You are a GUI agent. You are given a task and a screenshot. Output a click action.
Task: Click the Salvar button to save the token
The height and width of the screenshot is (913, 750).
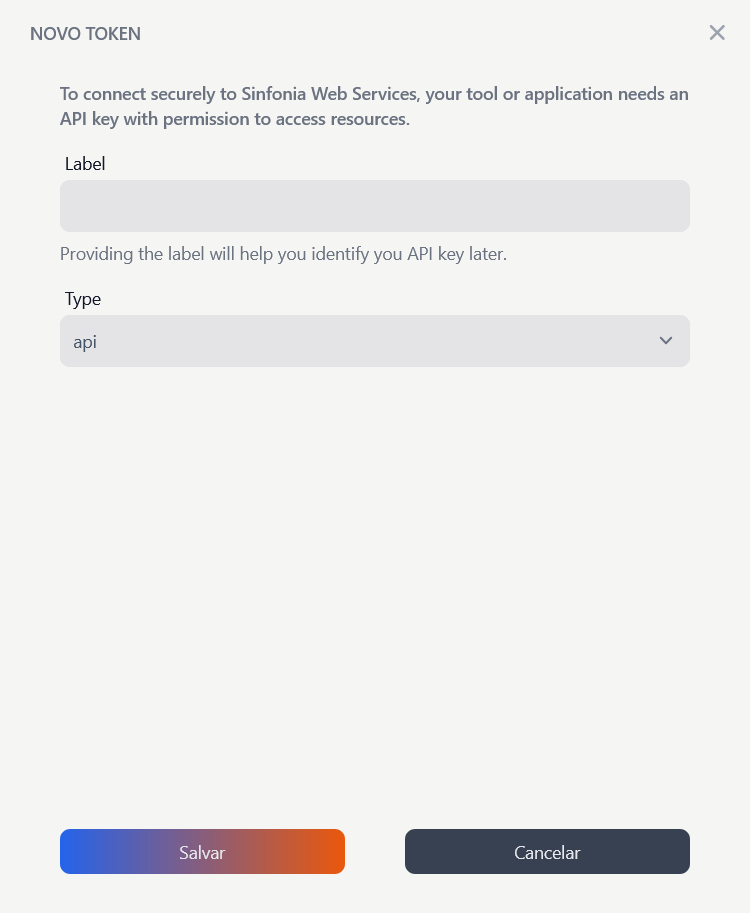point(202,851)
